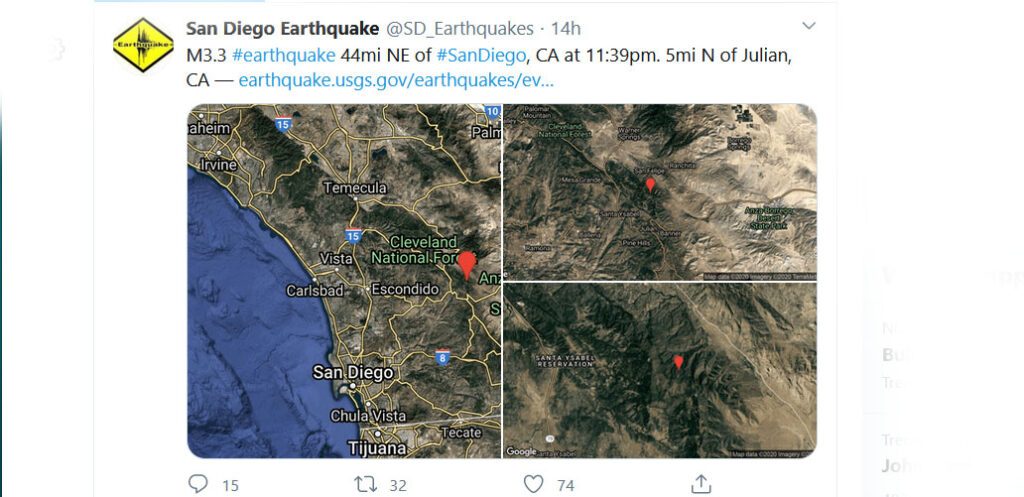This screenshot has width=1024, height=497.
Task: Retweet the San Diego Earthquake post
Action: click(365, 485)
